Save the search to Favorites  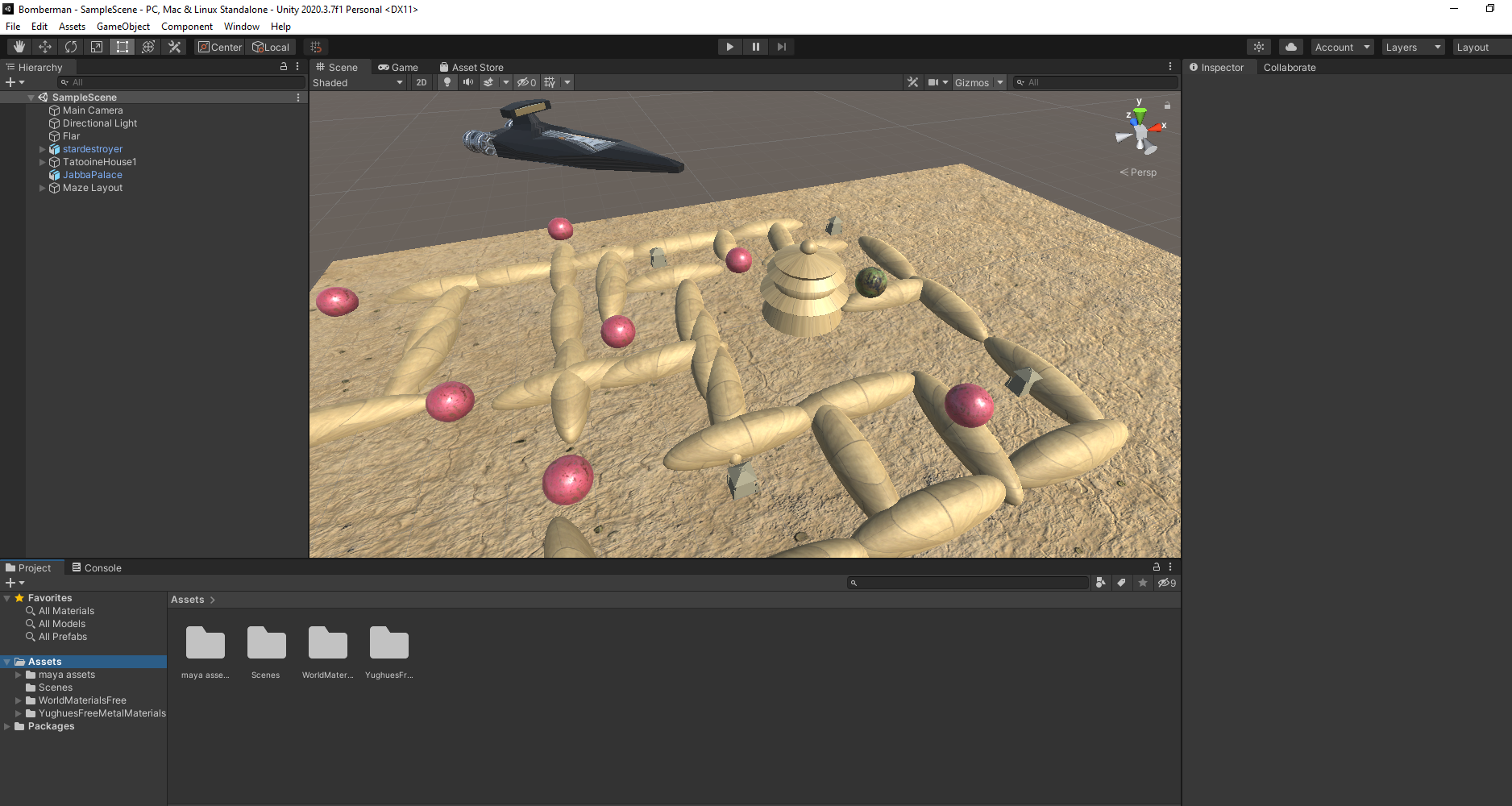point(1142,583)
